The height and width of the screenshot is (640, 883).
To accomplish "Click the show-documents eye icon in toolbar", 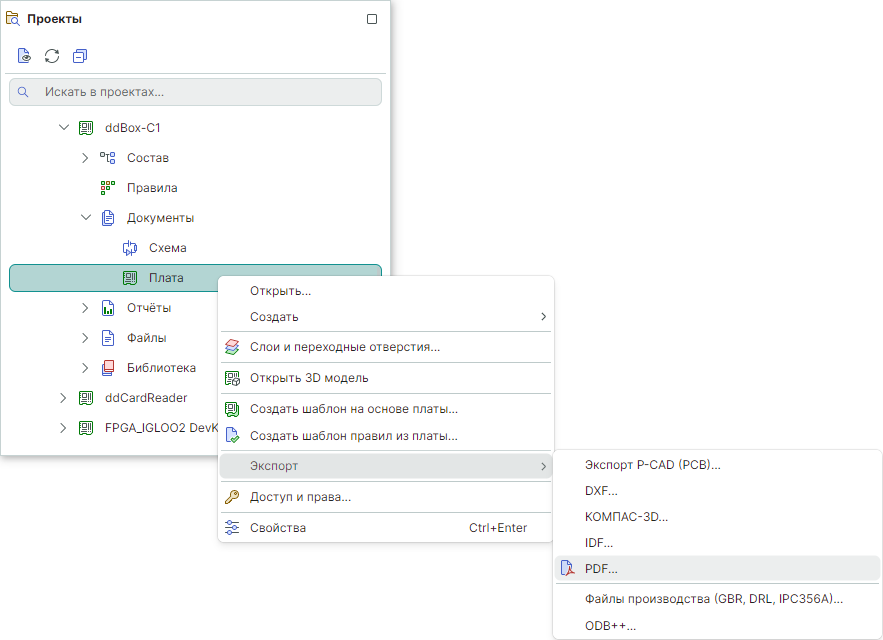I will coord(24,56).
